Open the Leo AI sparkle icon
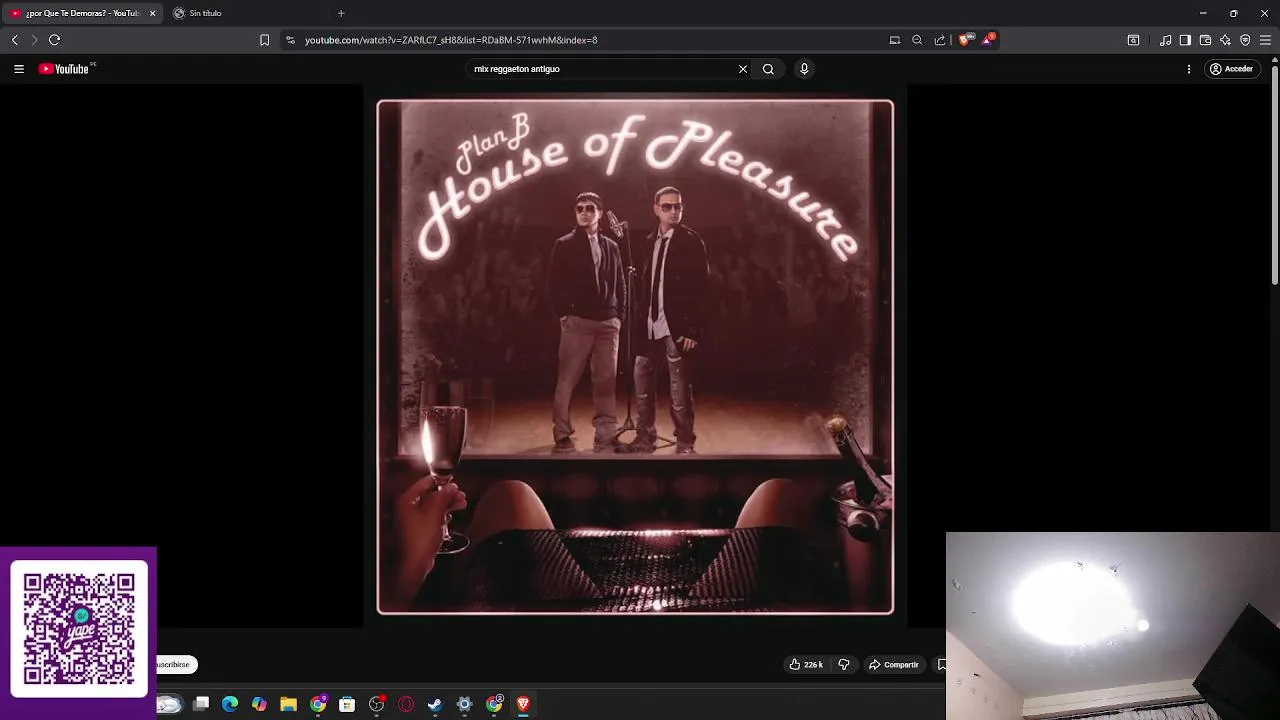This screenshot has height=720, width=1280. (1225, 40)
